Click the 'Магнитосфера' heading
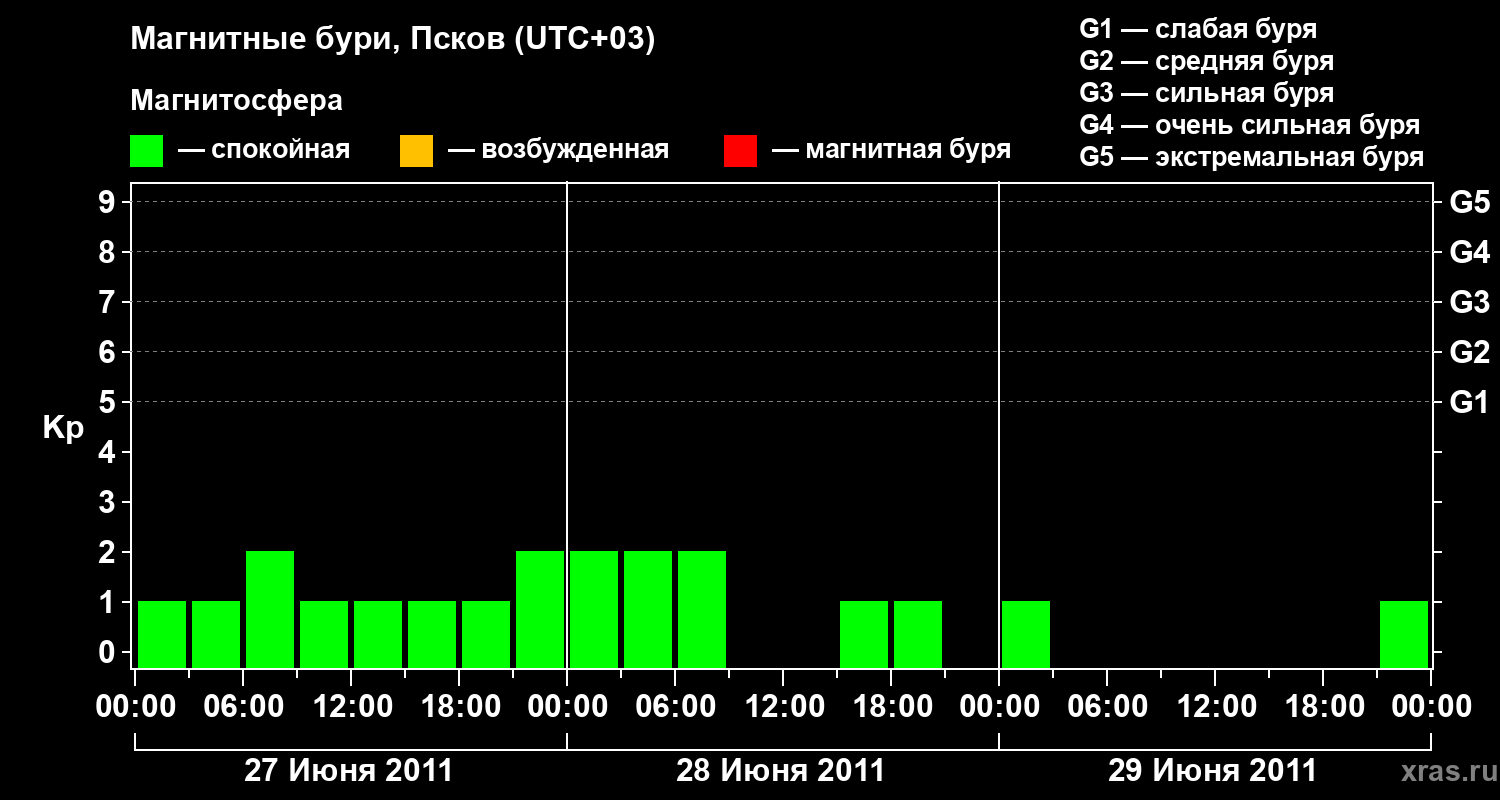This screenshot has width=1500, height=800. [x=237, y=101]
